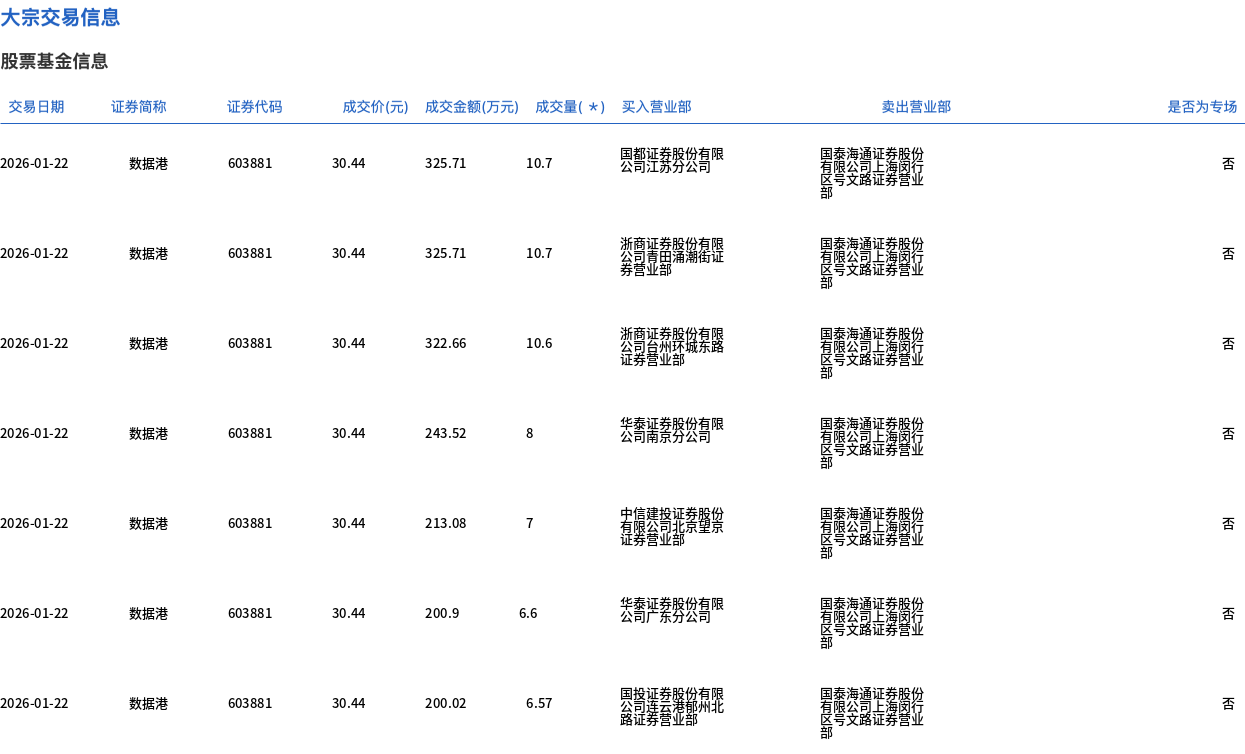Click date 2026-01-22 in the 中信建投 row
The width and height of the screenshot is (1245, 754).
pos(34,523)
